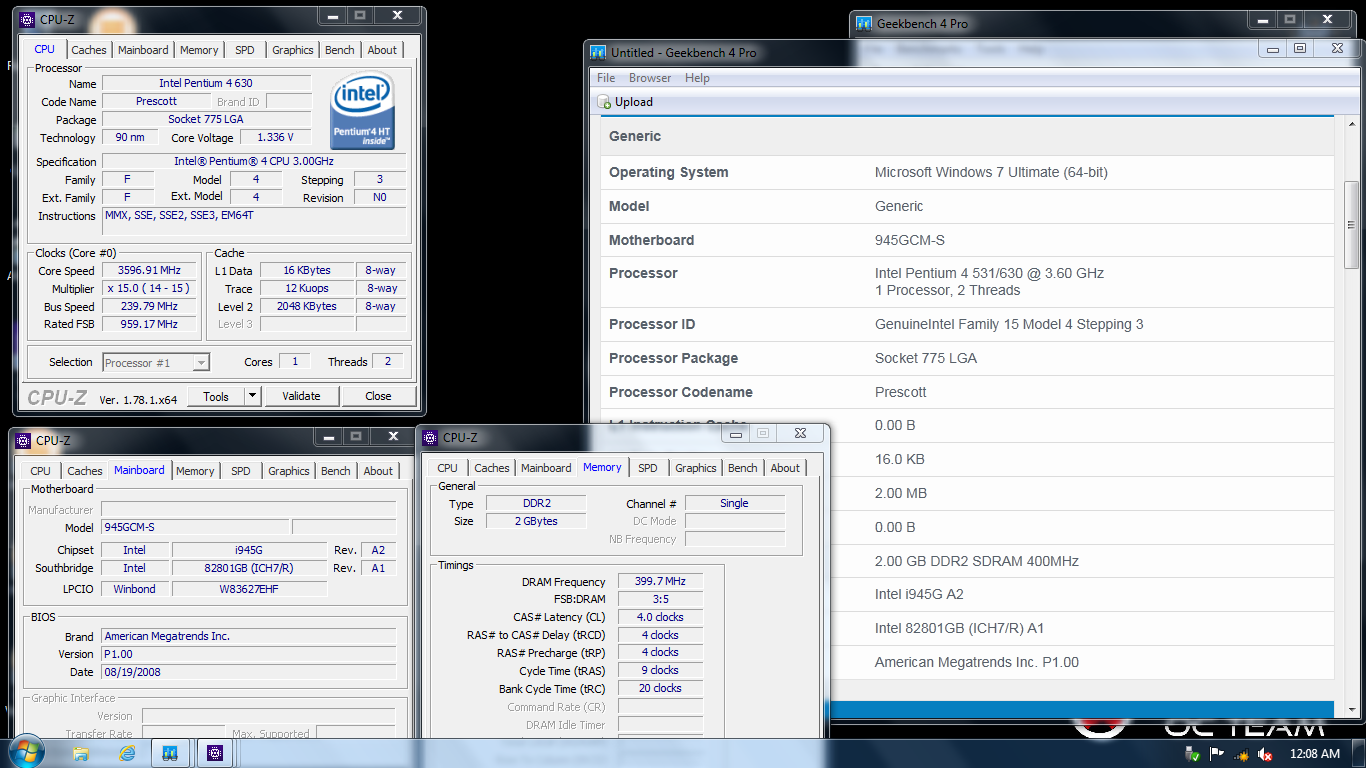Open the File menu in Geekbench
Screen dimensions: 1366x768
[x=606, y=78]
